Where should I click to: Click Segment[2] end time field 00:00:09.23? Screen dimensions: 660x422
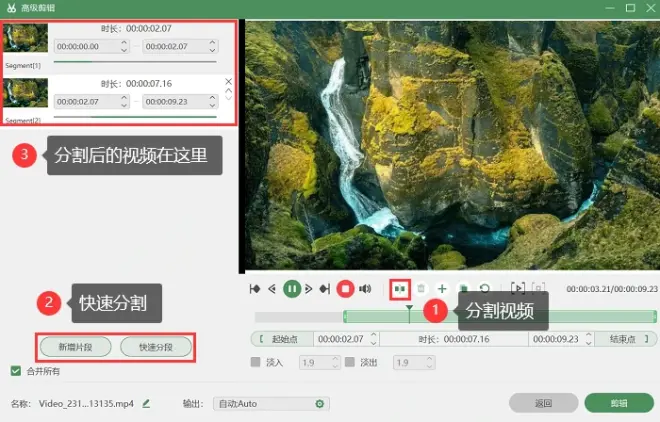[180, 101]
